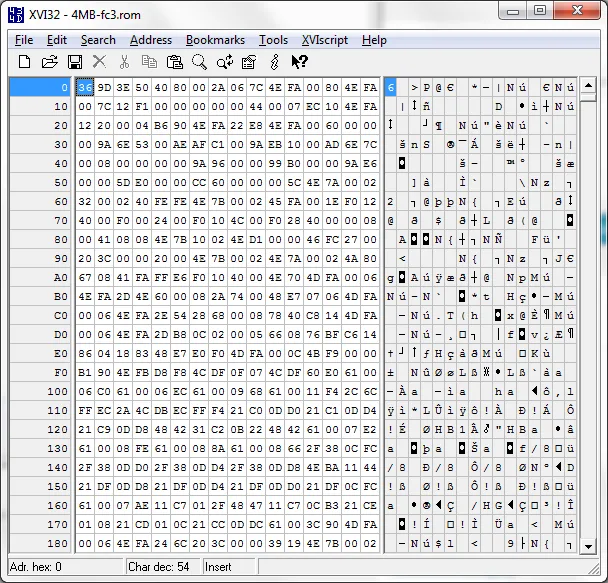Image resolution: width=608 pixels, height=583 pixels.
Task: Open the Tools menu
Action: click(273, 40)
